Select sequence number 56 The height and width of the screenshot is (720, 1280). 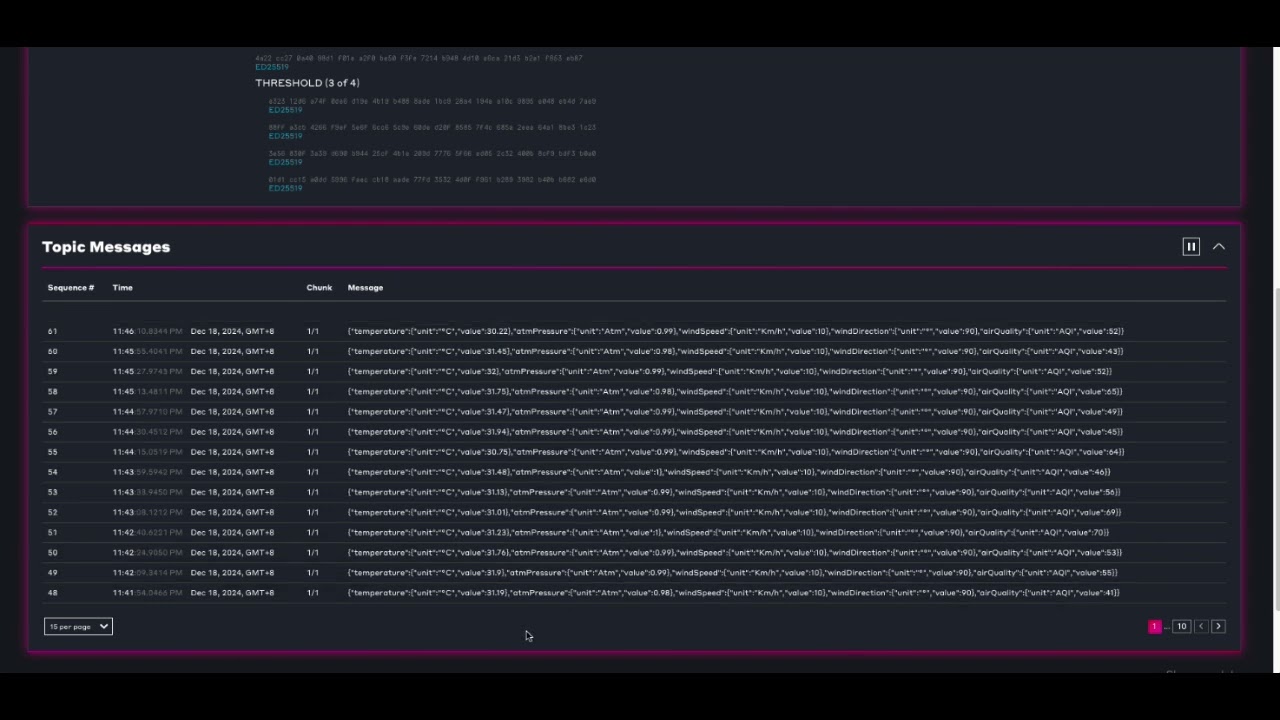point(52,432)
